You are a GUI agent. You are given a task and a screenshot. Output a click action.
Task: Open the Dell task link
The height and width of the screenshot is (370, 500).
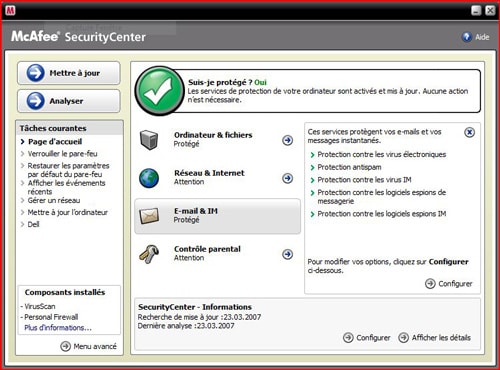pyautogui.click(x=33, y=224)
